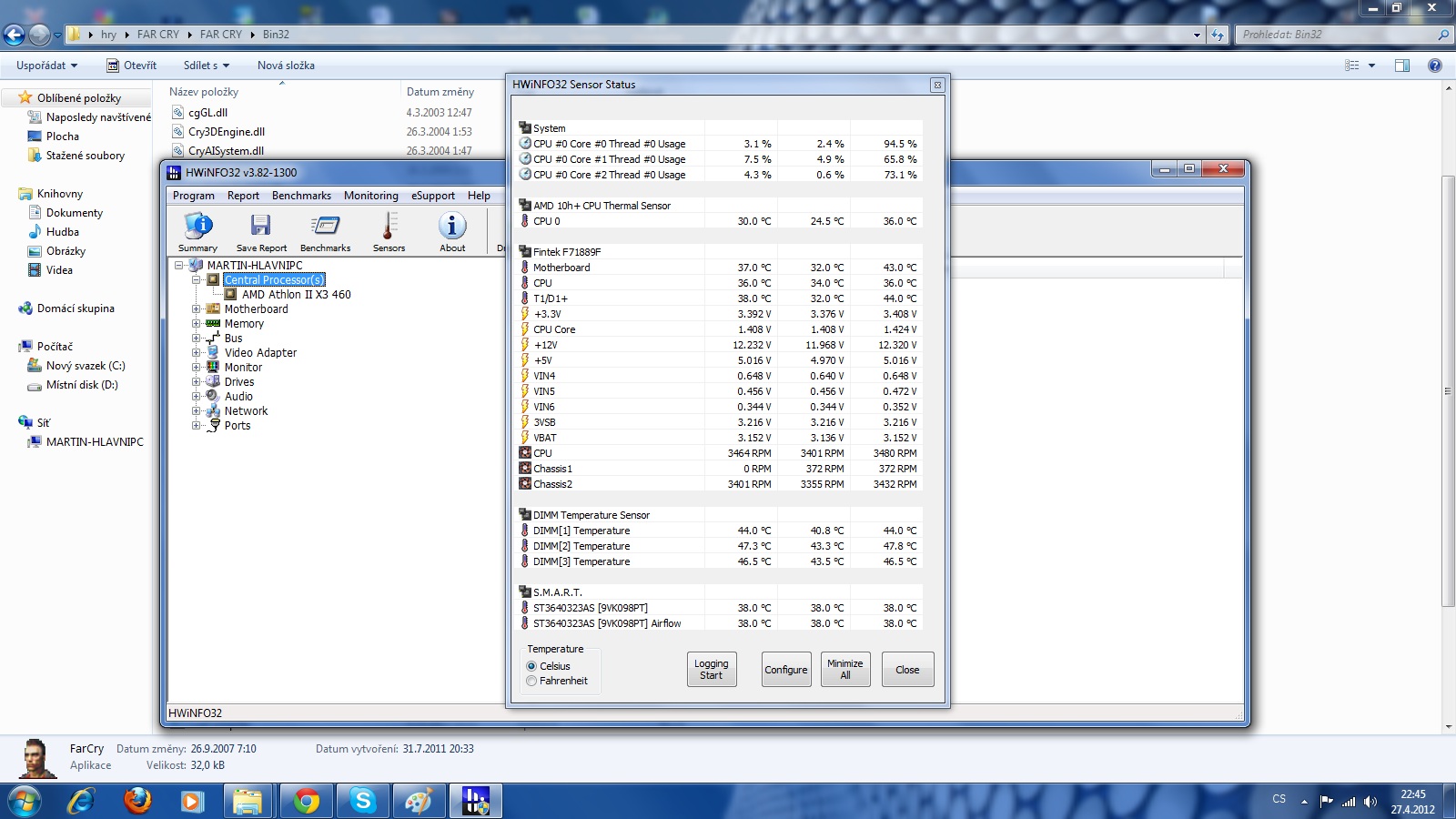Open Obrázky library in sidebar
This screenshot has height=819, width=1456.
click(x=66, y=251)
